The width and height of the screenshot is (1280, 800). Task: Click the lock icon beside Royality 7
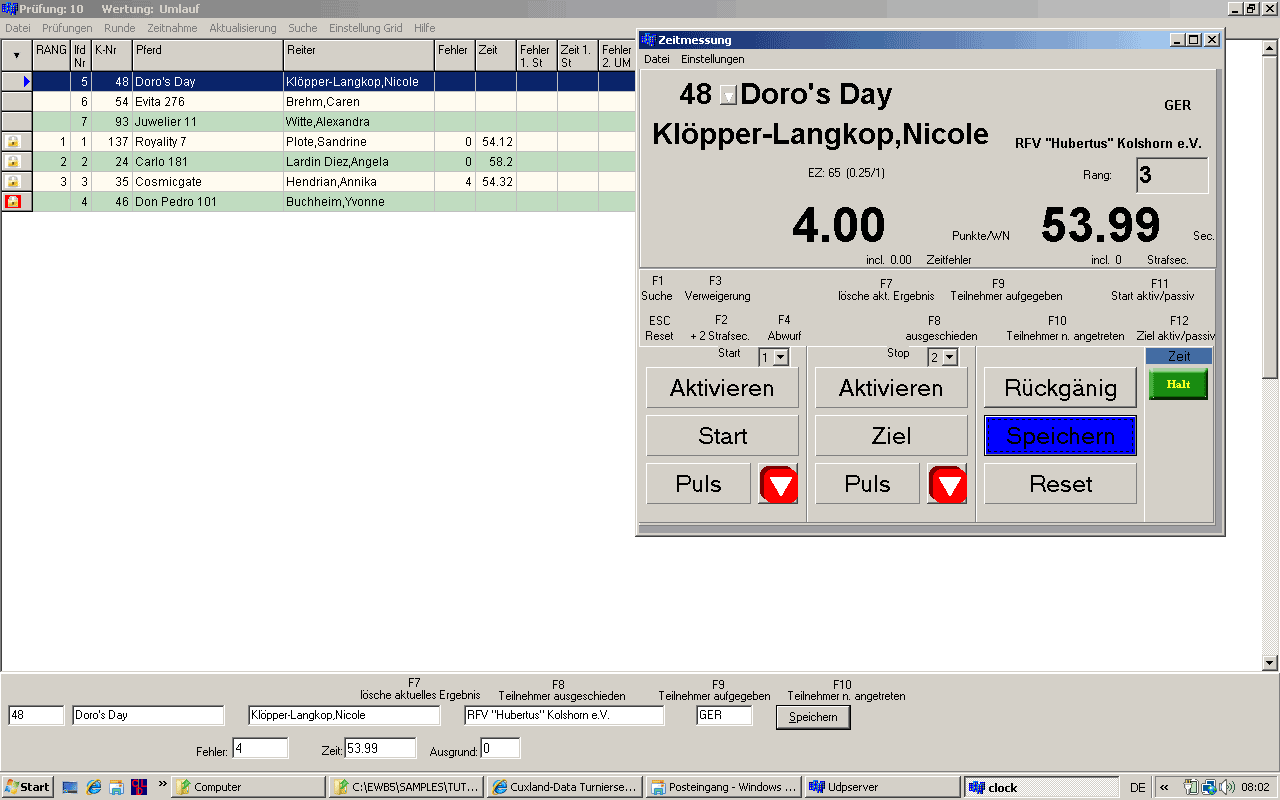coord(13,142)
